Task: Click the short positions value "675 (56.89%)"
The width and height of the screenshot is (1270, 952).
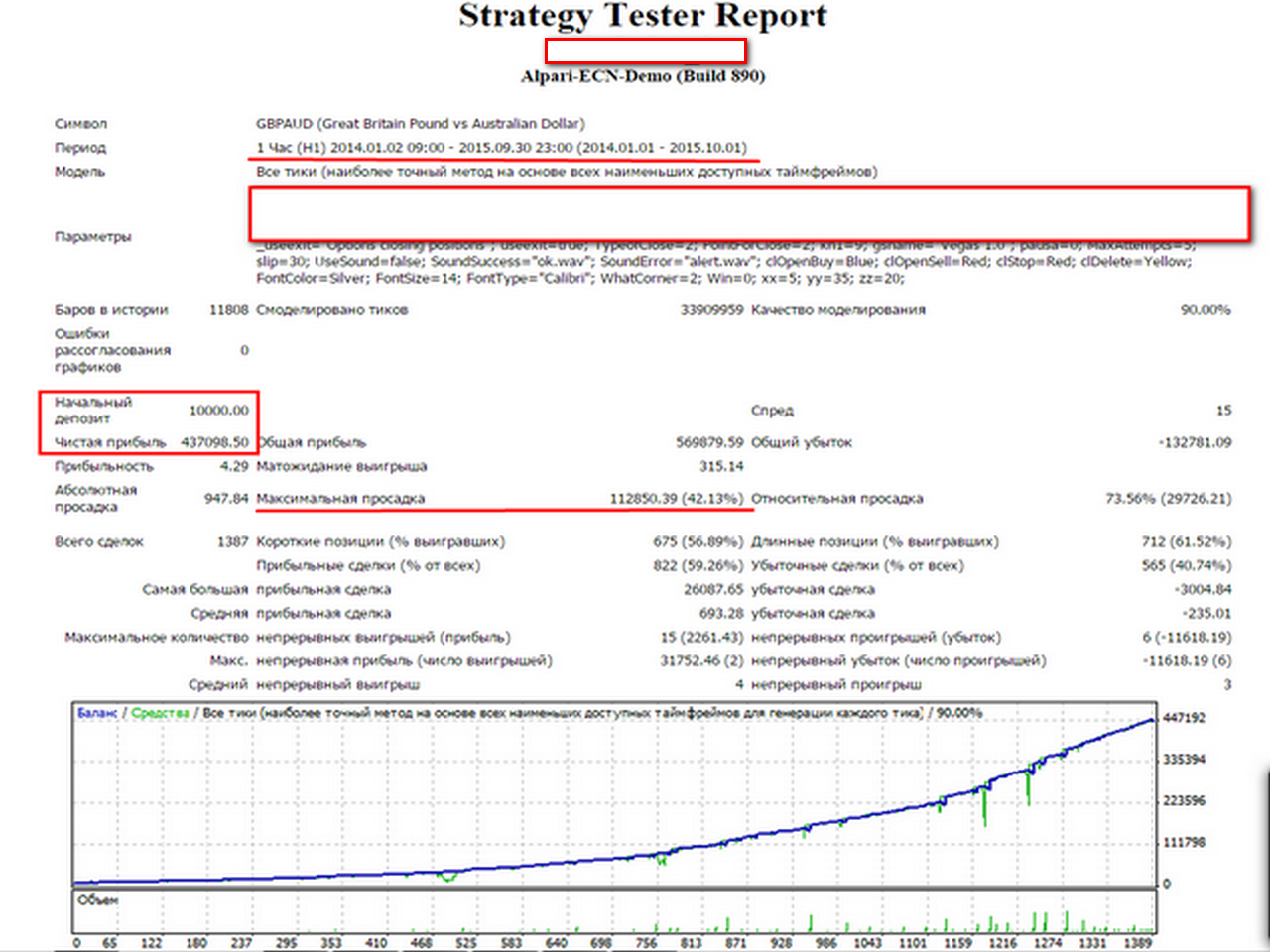Action: (698, 542)
